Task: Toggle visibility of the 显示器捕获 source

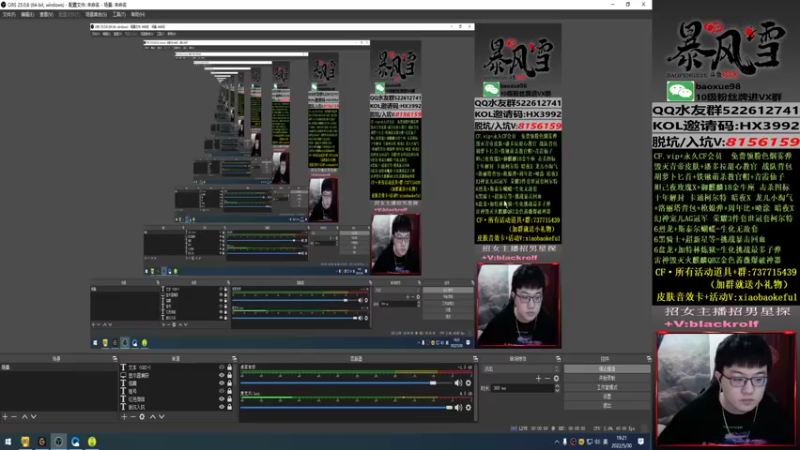Action: [221, 376]
